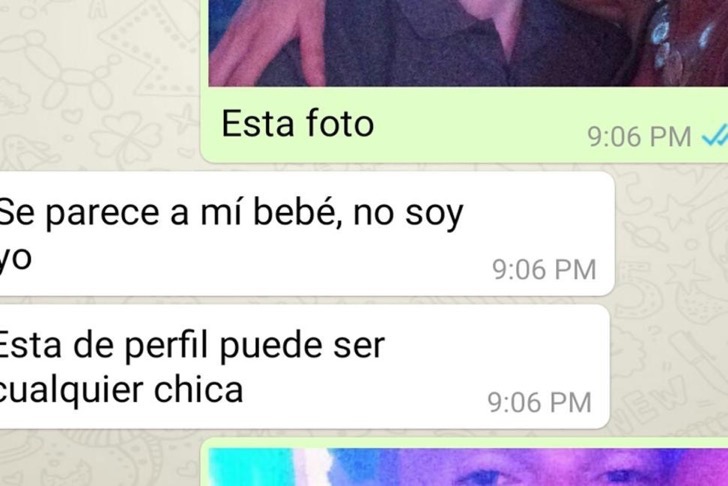Click the bracelet area in the top photo

(664, 35)
